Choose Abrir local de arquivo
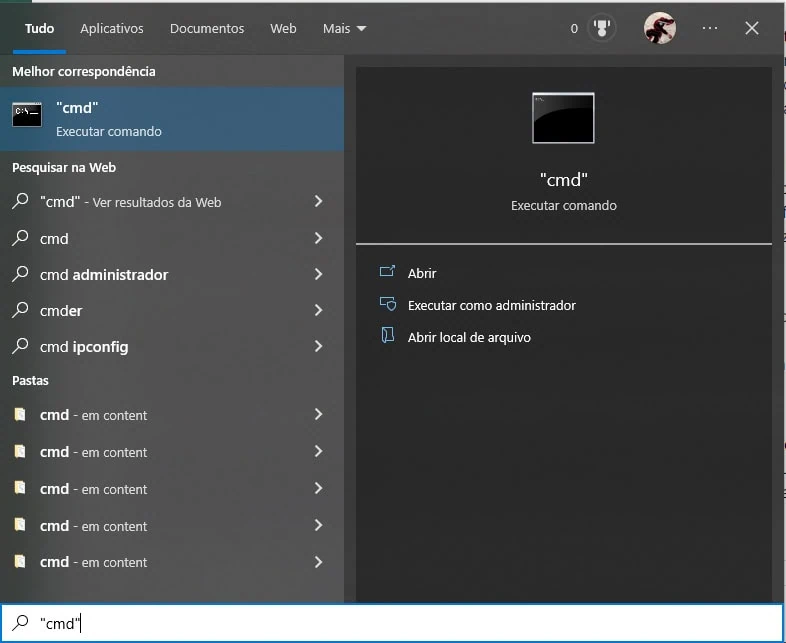Screen dimensions: 786x643 pos(469,337)
